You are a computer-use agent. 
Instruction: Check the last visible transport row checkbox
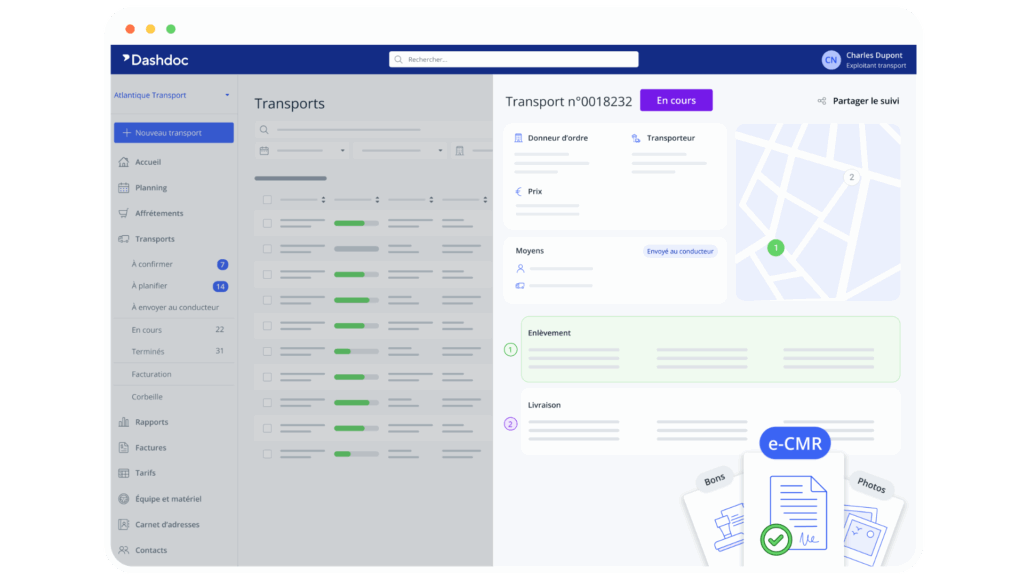267,455
